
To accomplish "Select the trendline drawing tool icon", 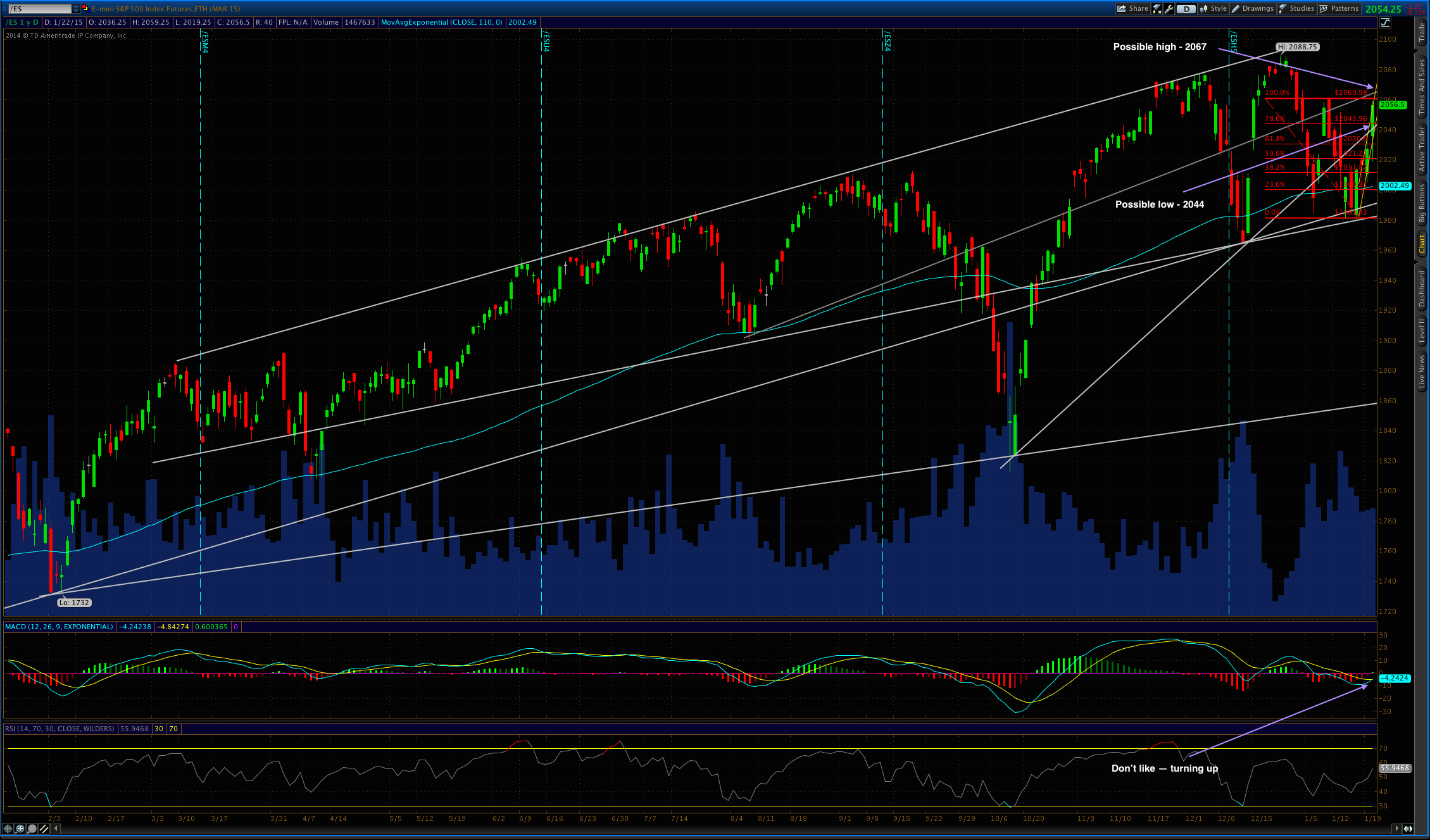I will pos(44,829).
